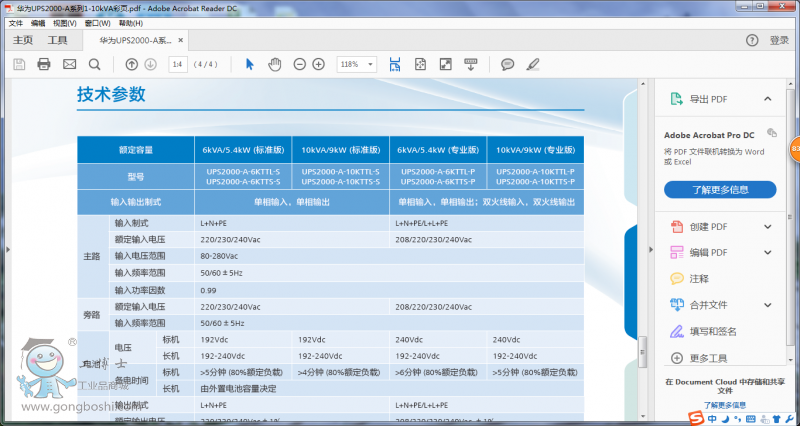Open the Help question mark icon
Viewport: 800px width, 426px height.
click(x=752, y=40)
